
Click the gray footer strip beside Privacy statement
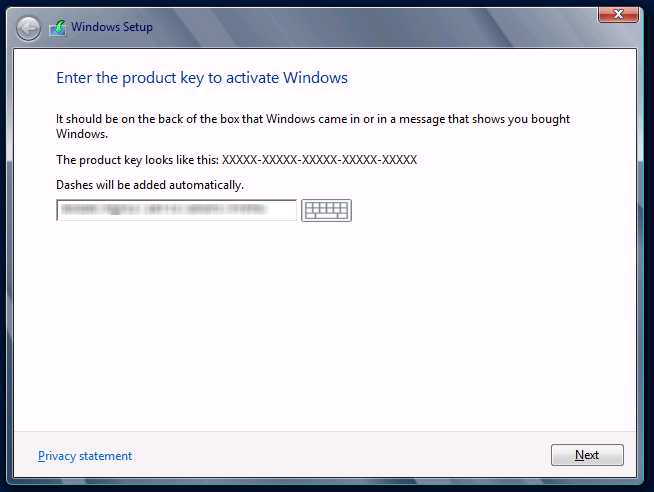(340, 456)
